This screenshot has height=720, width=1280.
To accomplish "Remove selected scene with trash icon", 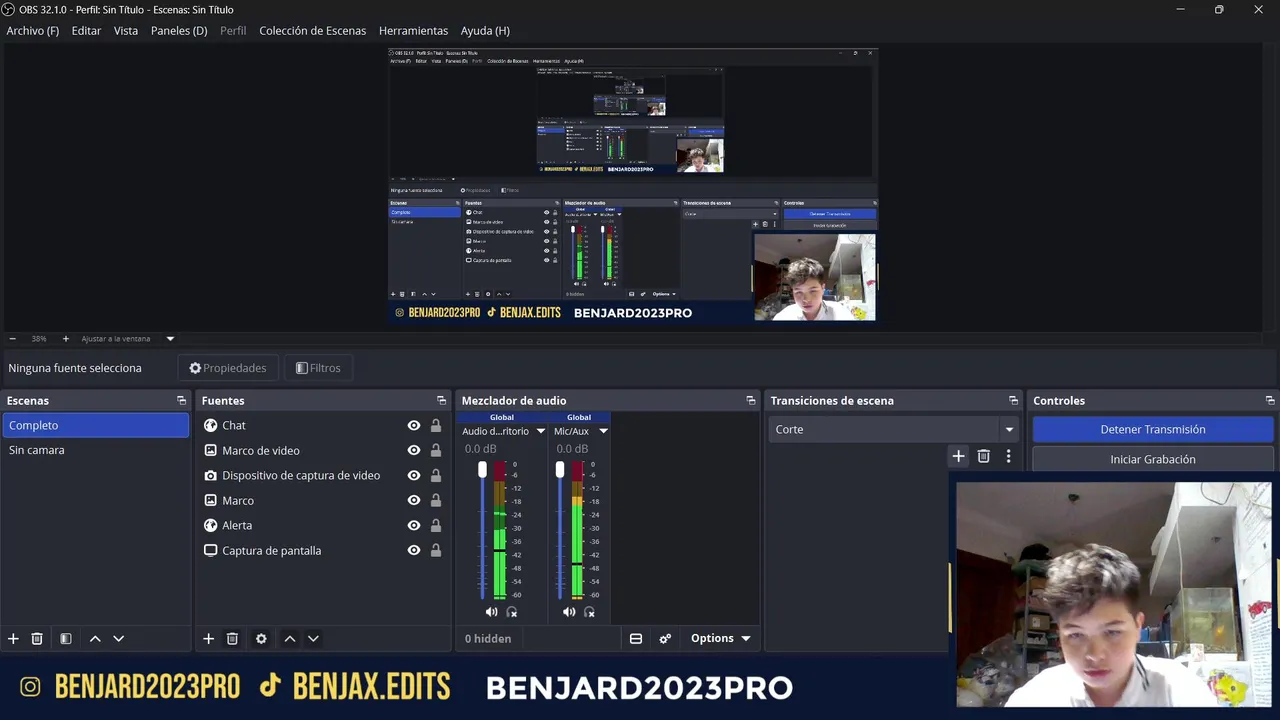I will click(x=37, y=638).
